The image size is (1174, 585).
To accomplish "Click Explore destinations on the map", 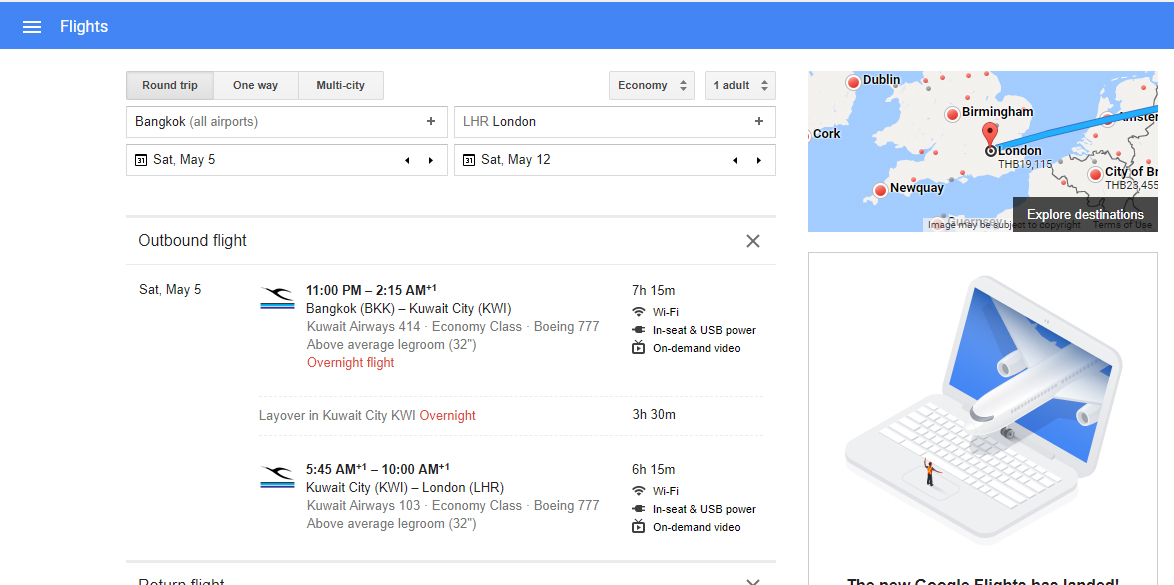I will coord(1085,214).
